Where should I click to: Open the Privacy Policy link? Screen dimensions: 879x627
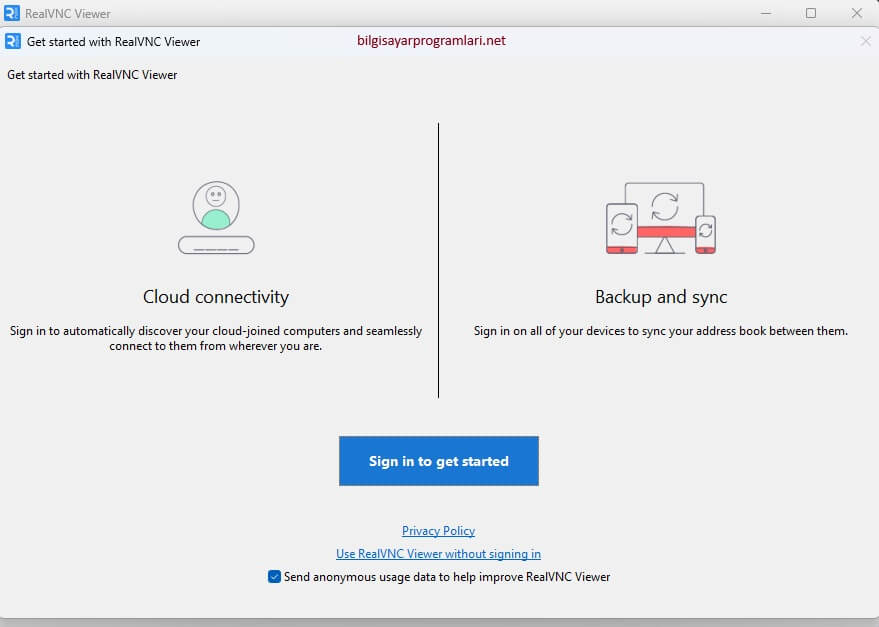point(438,531)
